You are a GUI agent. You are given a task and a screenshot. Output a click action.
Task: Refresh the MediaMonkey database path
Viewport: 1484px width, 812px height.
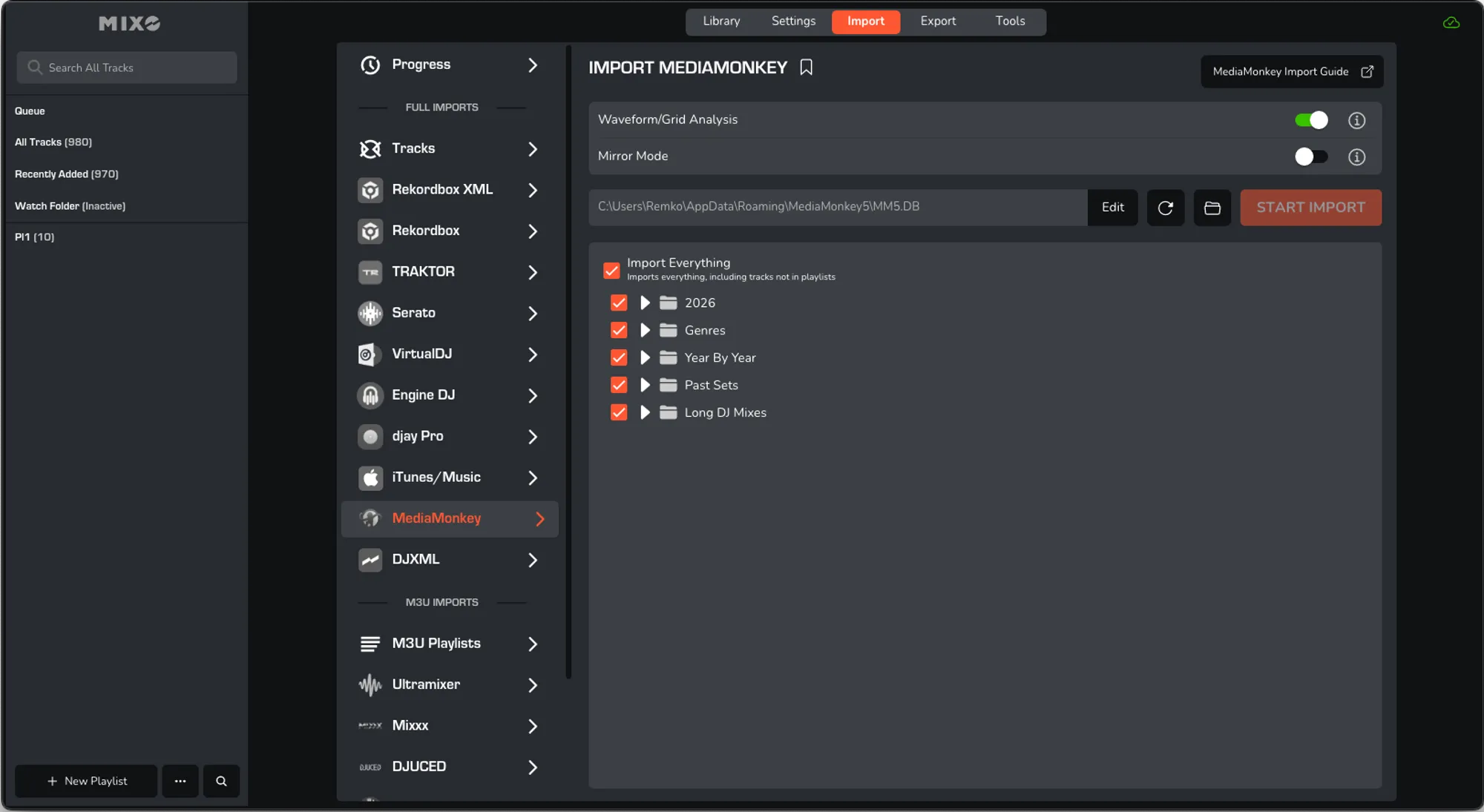1166,208
